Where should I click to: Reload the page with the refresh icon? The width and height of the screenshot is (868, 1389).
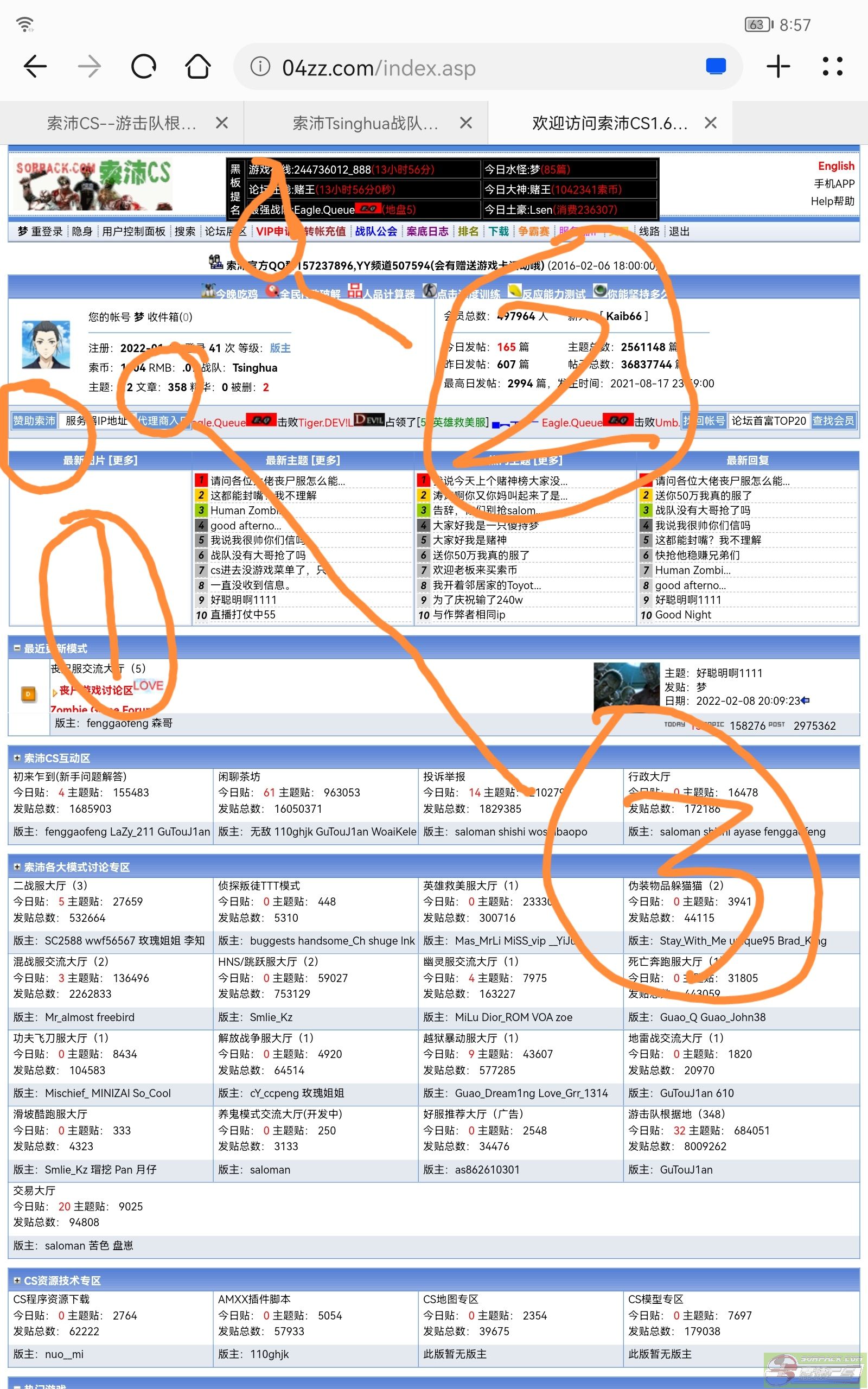(144, 67)
